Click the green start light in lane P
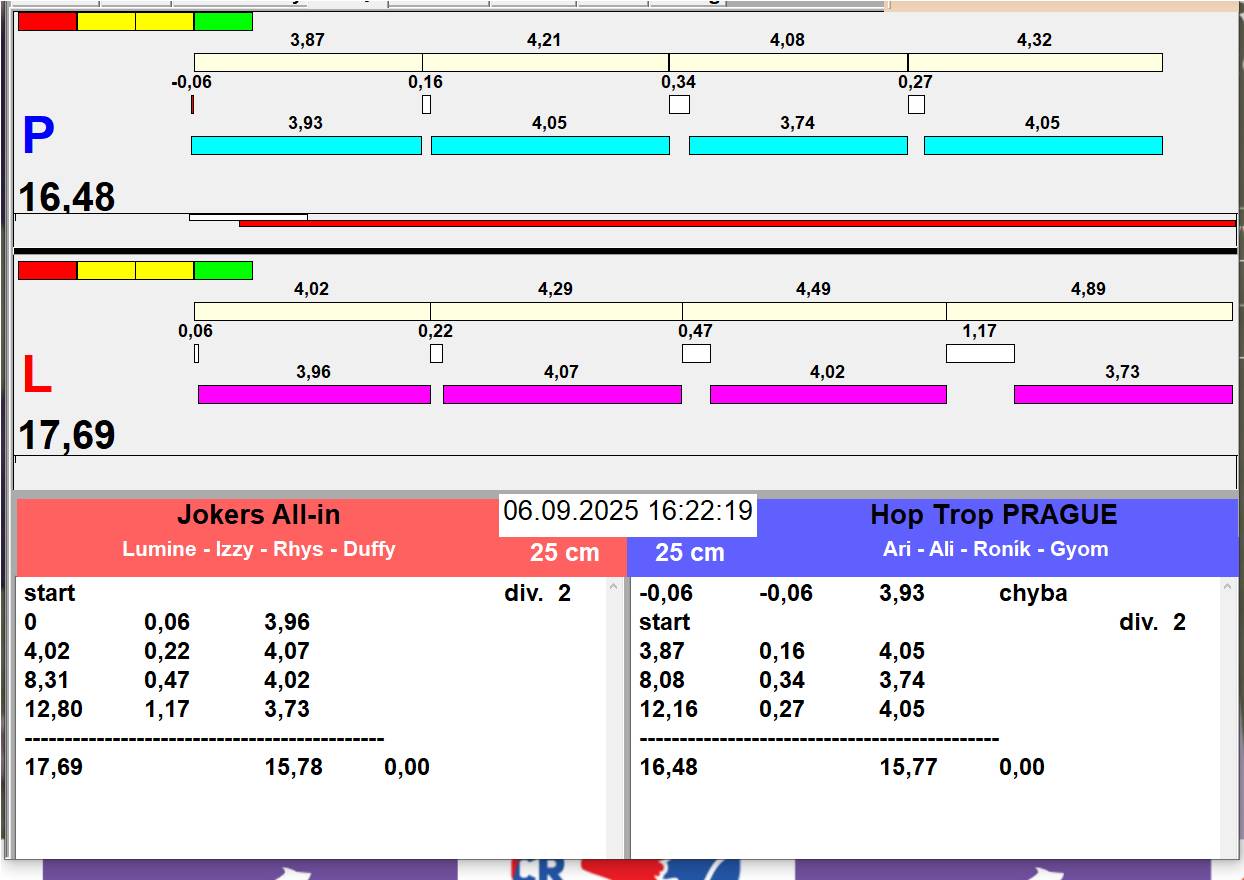Image resolution: width=1244 pixels, height=880 pixels. coord(223,21)
